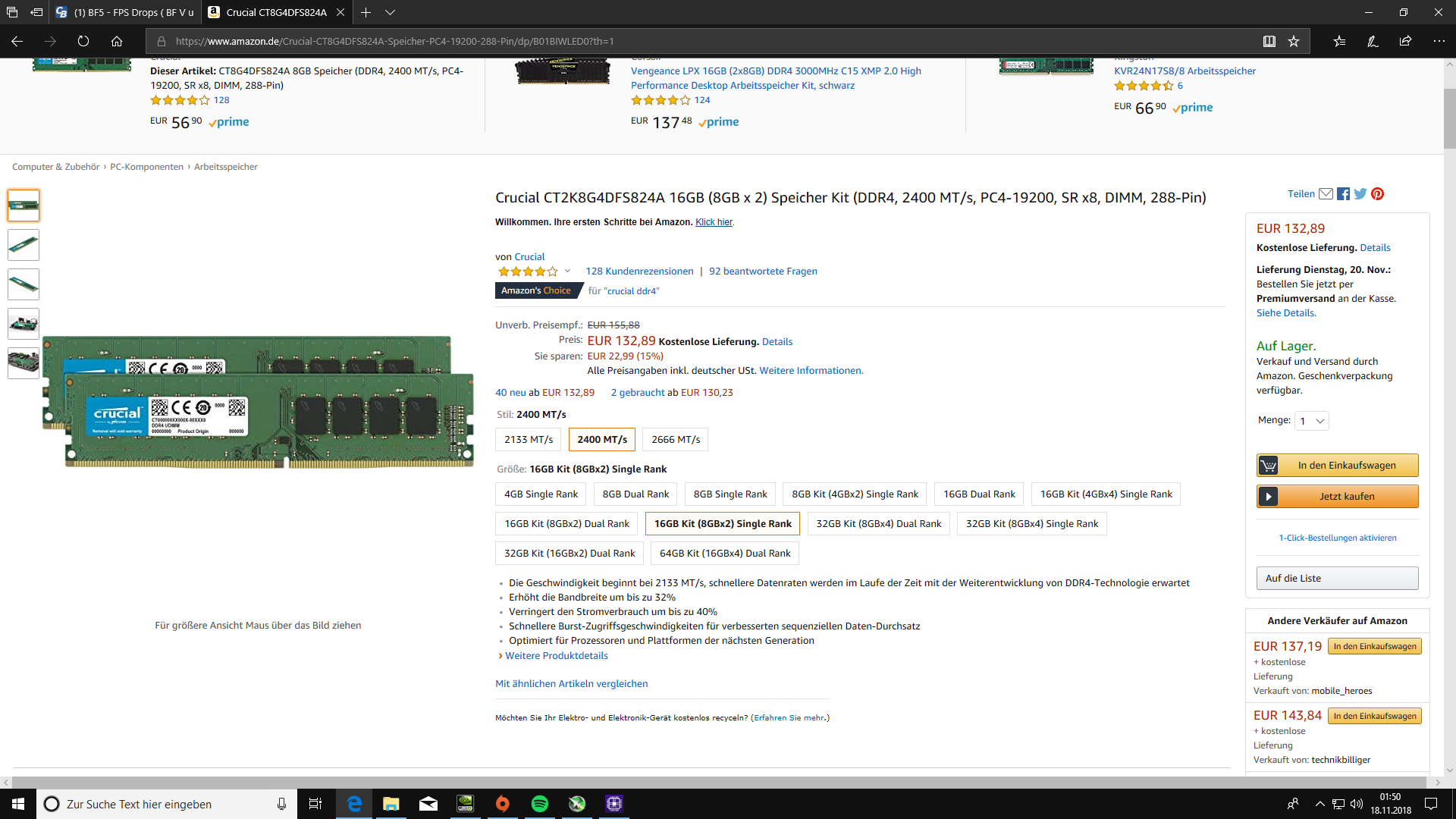Expand star rating breakdown arrow
The width and height of the screenshot is (1456, 819).
[x=567, y=271]
